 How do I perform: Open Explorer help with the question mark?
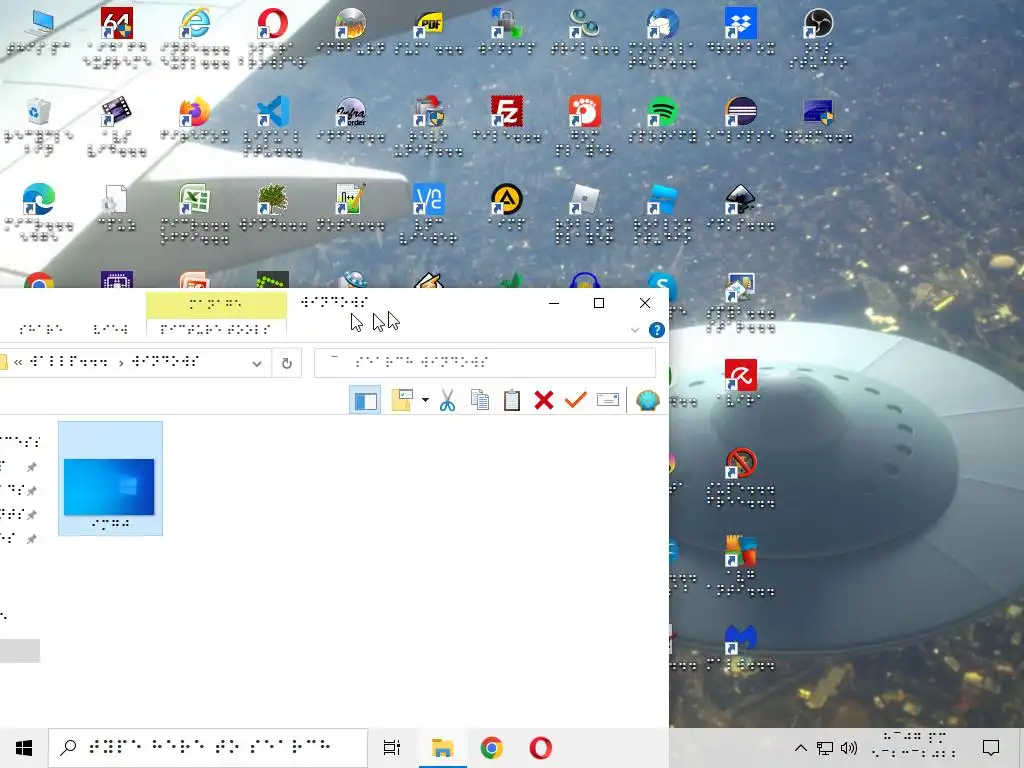tap(657, 330)
